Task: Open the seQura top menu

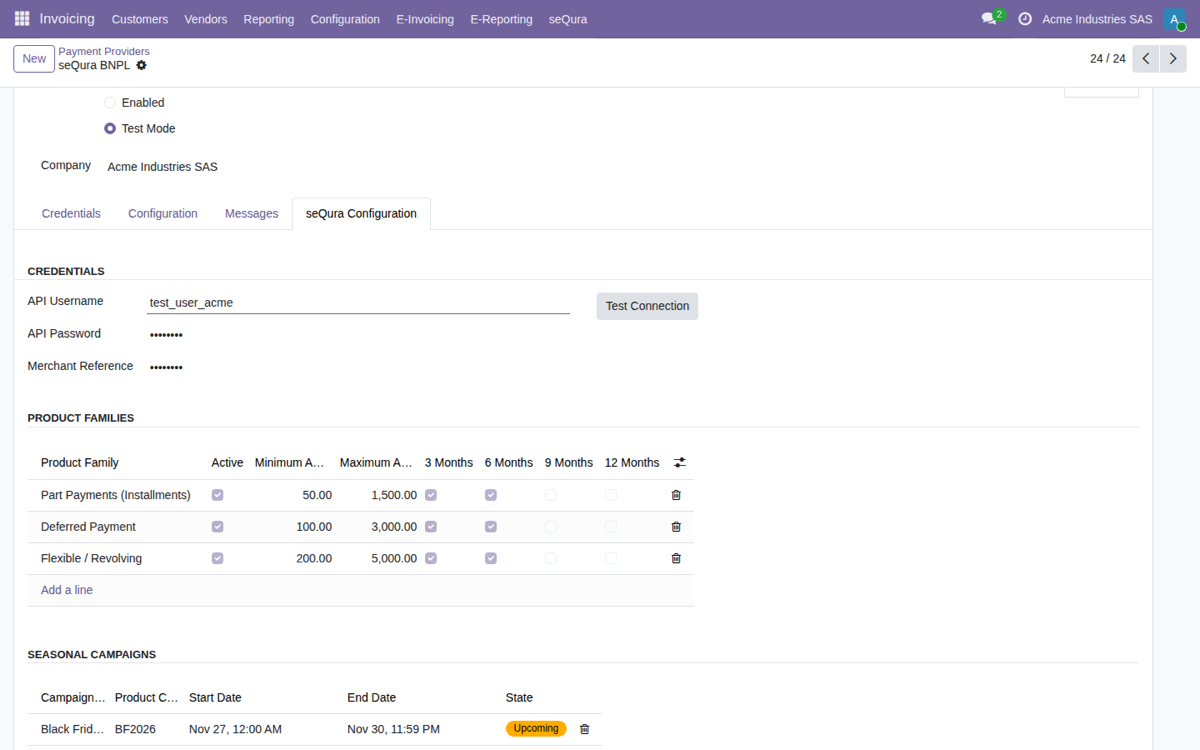Action: [x=568, y=19]
